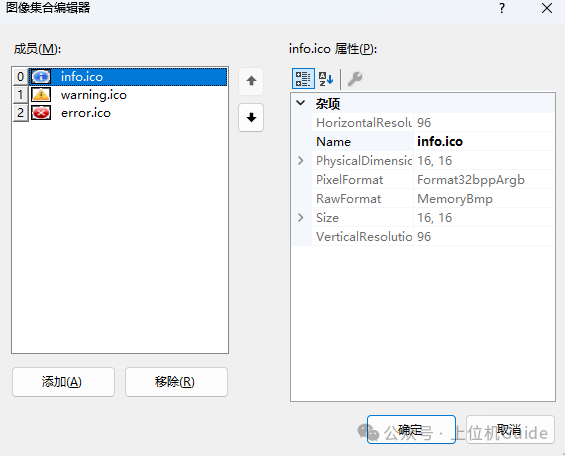The width and height of the screenshot is (565, 456).
Task: Edit the info.ico Name value field
Action: pyautogui.click(x=484, y=142)
